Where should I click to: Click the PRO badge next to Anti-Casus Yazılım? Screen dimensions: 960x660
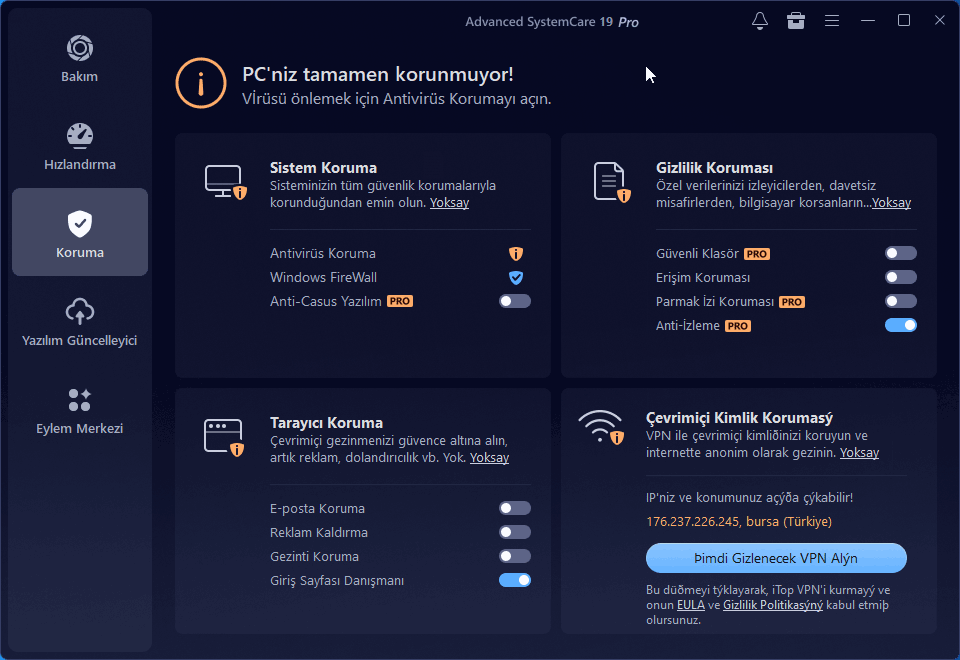pyautogui.click(x=400, y=301)
